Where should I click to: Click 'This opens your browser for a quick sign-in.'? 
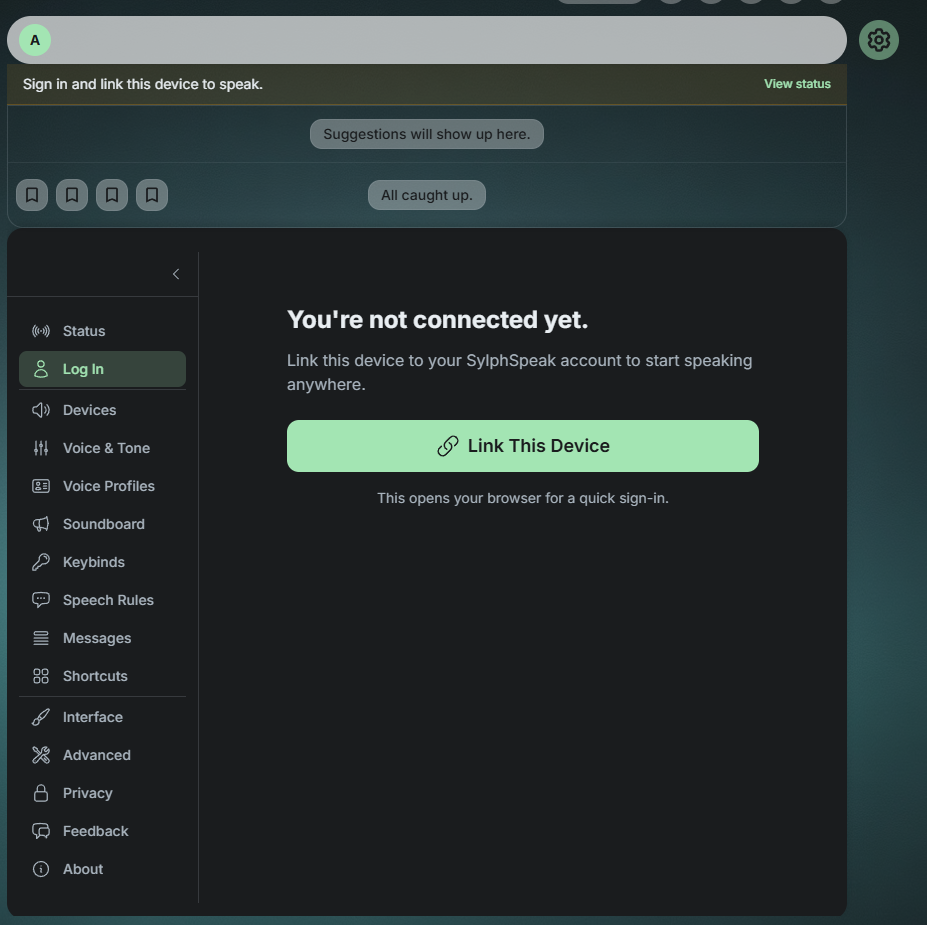[523, 498]
